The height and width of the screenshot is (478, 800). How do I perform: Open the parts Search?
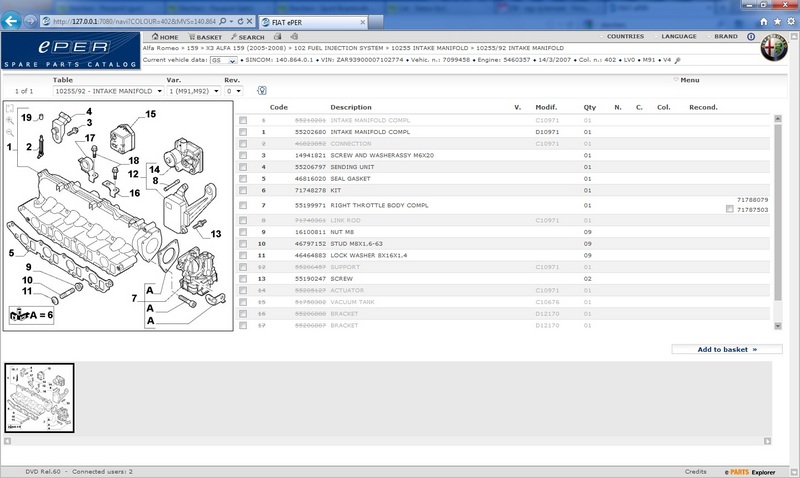(250, 37)
